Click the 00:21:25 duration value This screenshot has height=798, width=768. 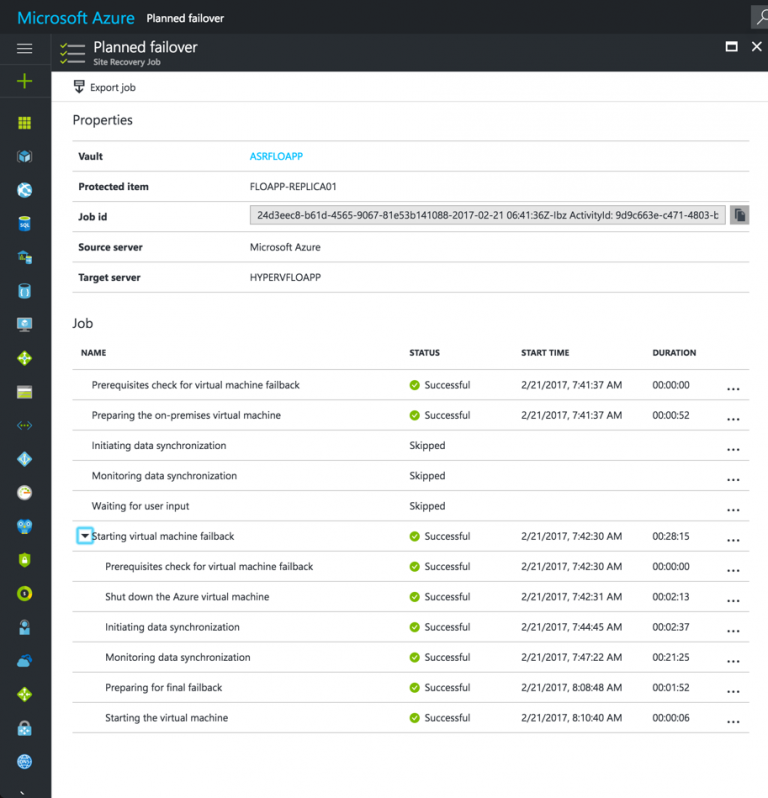click(671, 657)
